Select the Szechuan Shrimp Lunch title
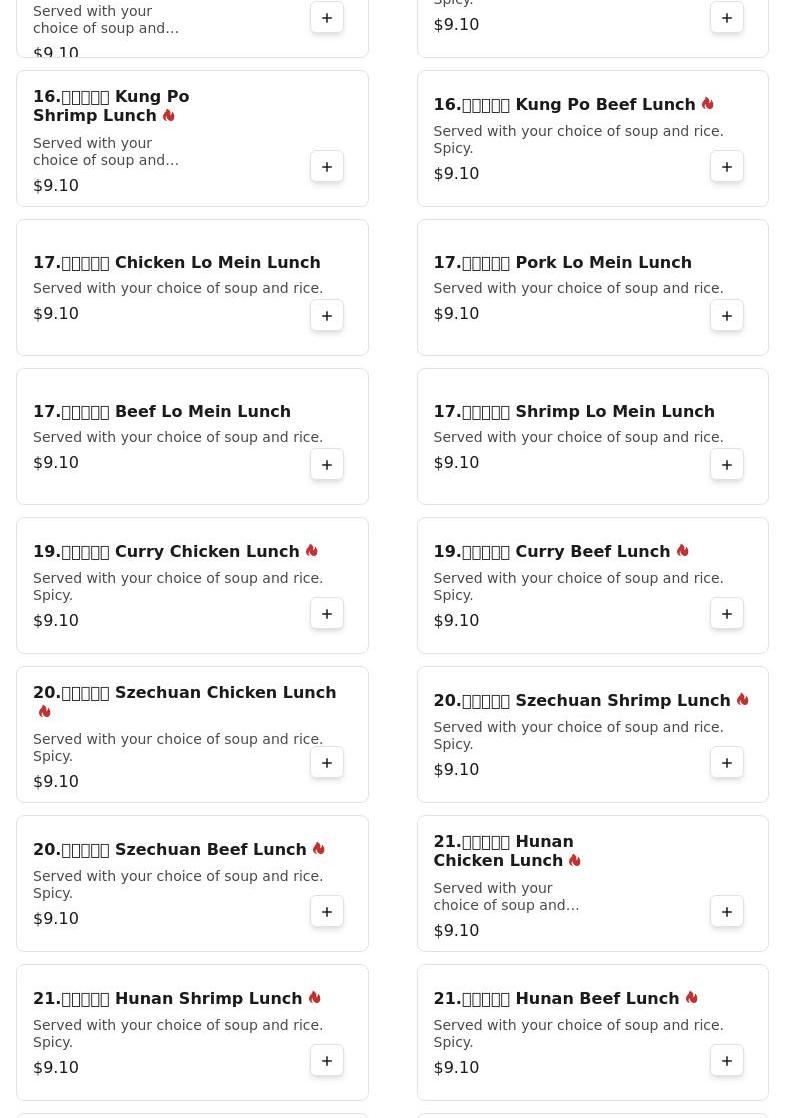Image resolution: width=785 pixels, height=1118 pixels. coord(582,701)
